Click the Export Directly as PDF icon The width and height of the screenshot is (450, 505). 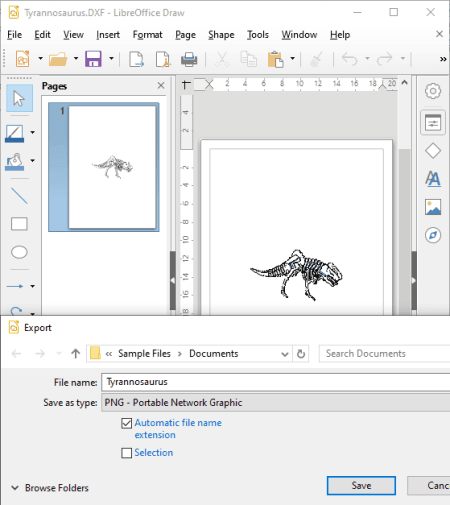163,59
